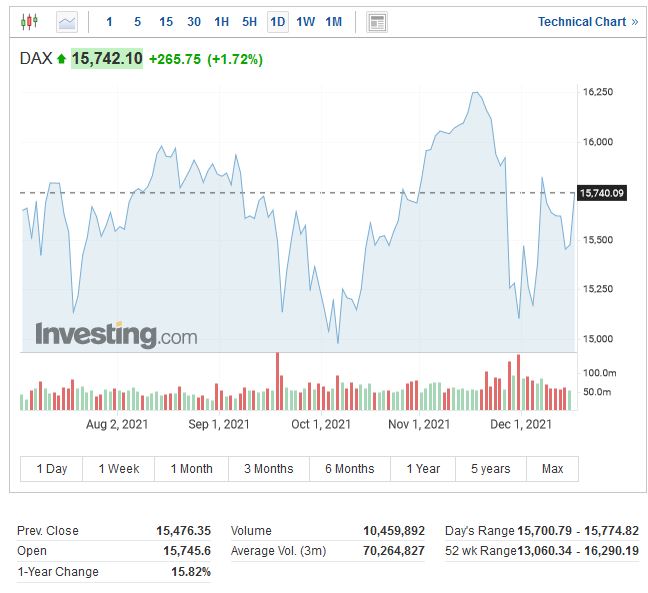The height and width of the screenshot is (593, 648).
Task: Click the Technical Chart double-arrow icon
Action: pyautogui.click(x=634, y=21)
